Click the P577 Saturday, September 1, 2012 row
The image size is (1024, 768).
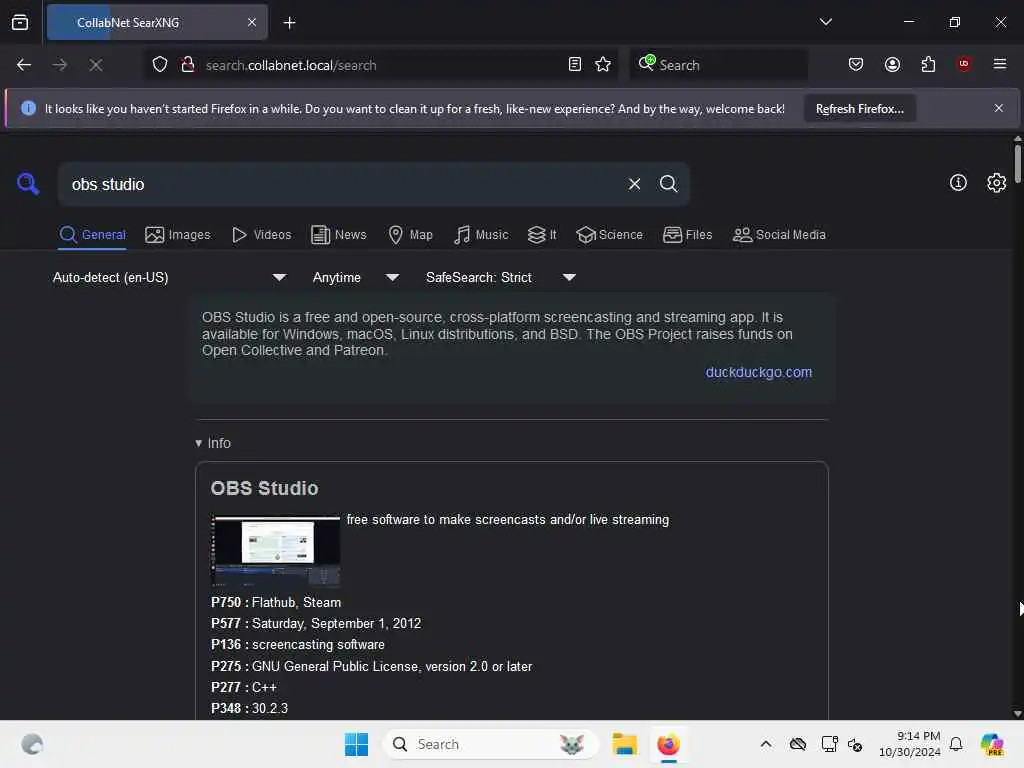(x=316, y=623)
